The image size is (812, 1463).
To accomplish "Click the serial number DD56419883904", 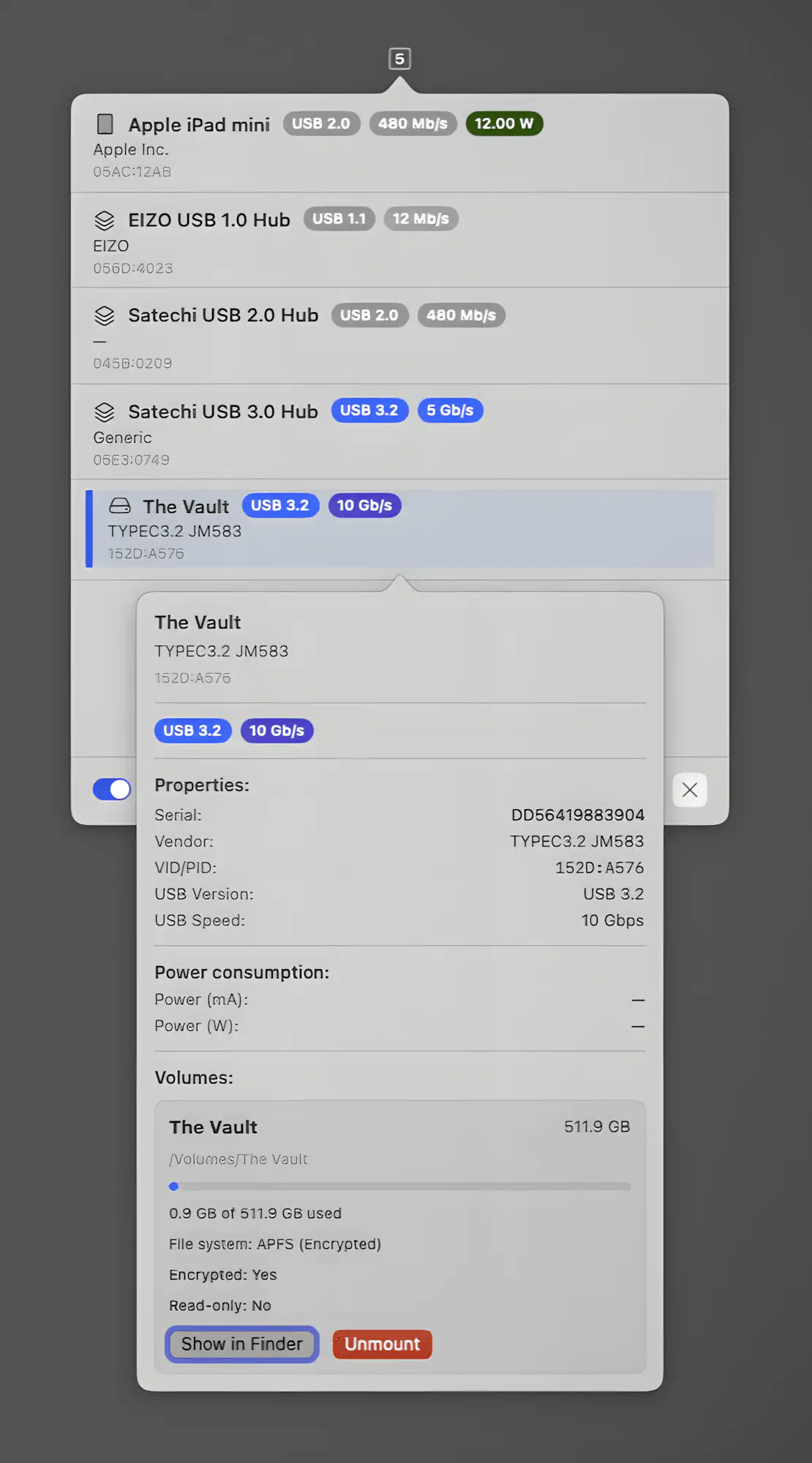I will 577,815.
